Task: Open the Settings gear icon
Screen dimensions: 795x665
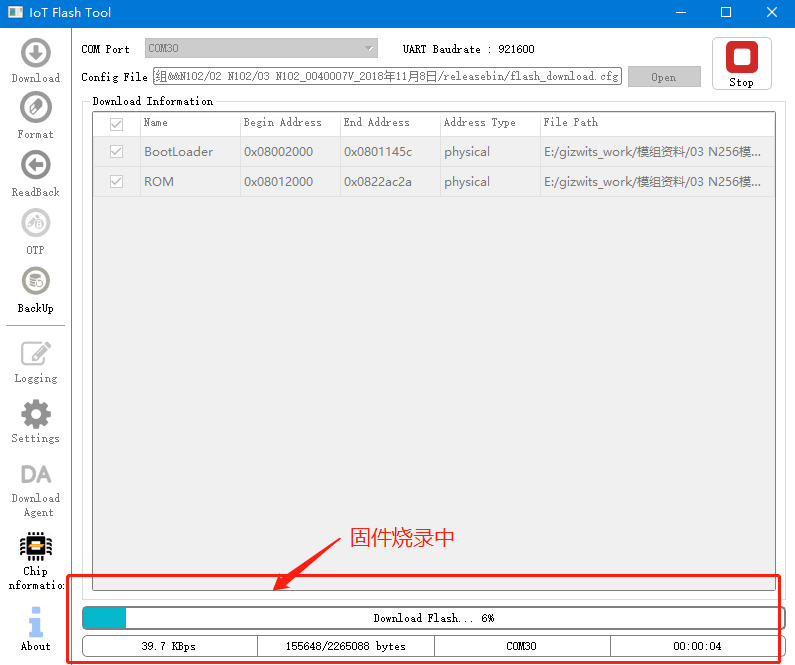Action: [x=35, y=421]
